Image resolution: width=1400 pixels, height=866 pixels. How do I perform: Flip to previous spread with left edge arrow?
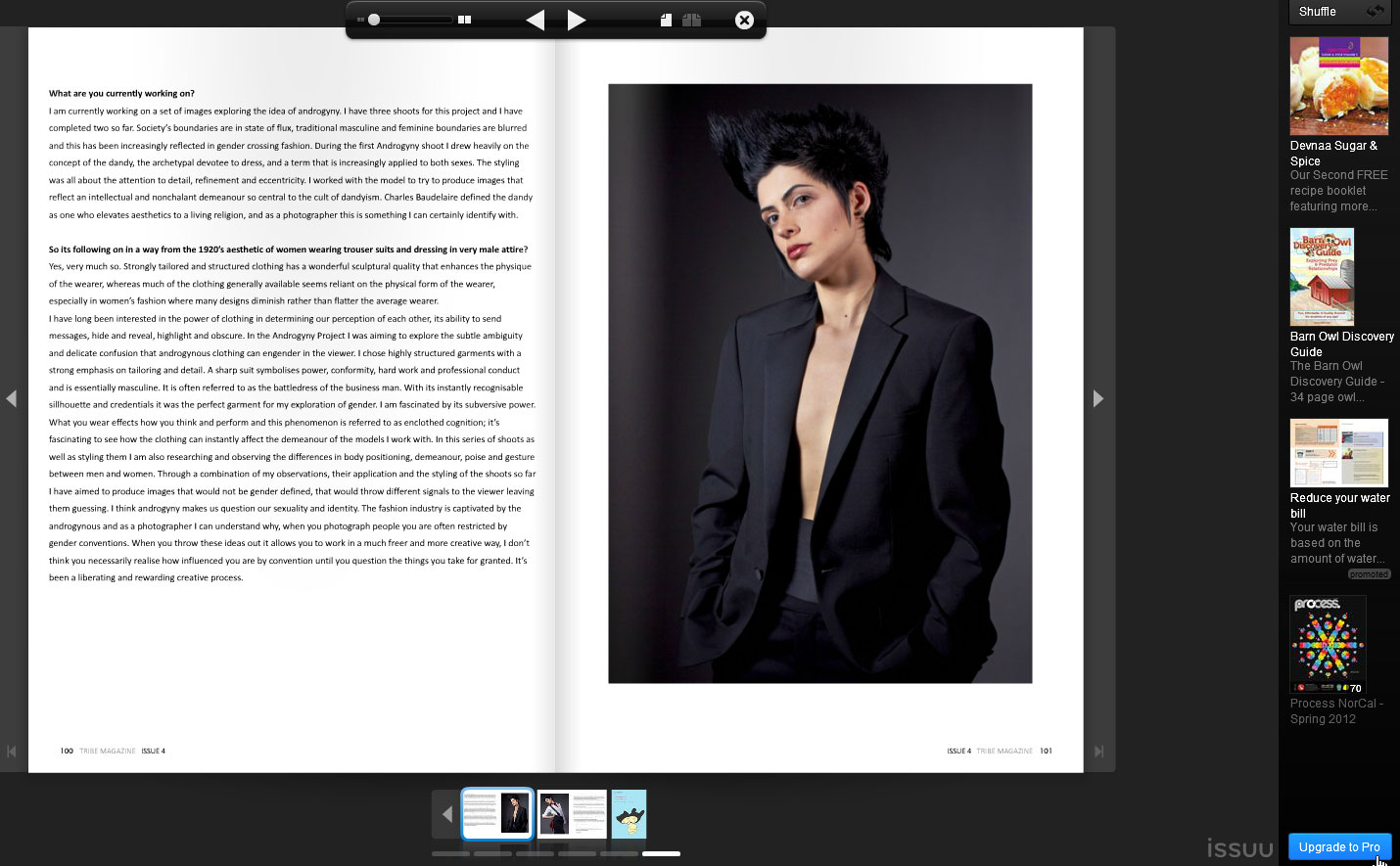click(12, 398)
